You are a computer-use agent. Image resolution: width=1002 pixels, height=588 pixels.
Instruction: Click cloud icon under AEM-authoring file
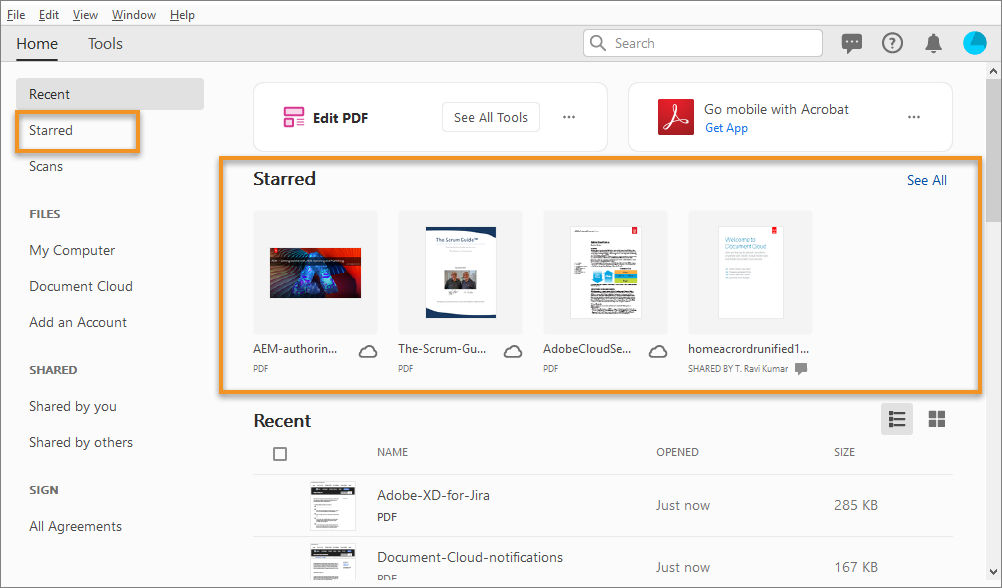point(368,352)
